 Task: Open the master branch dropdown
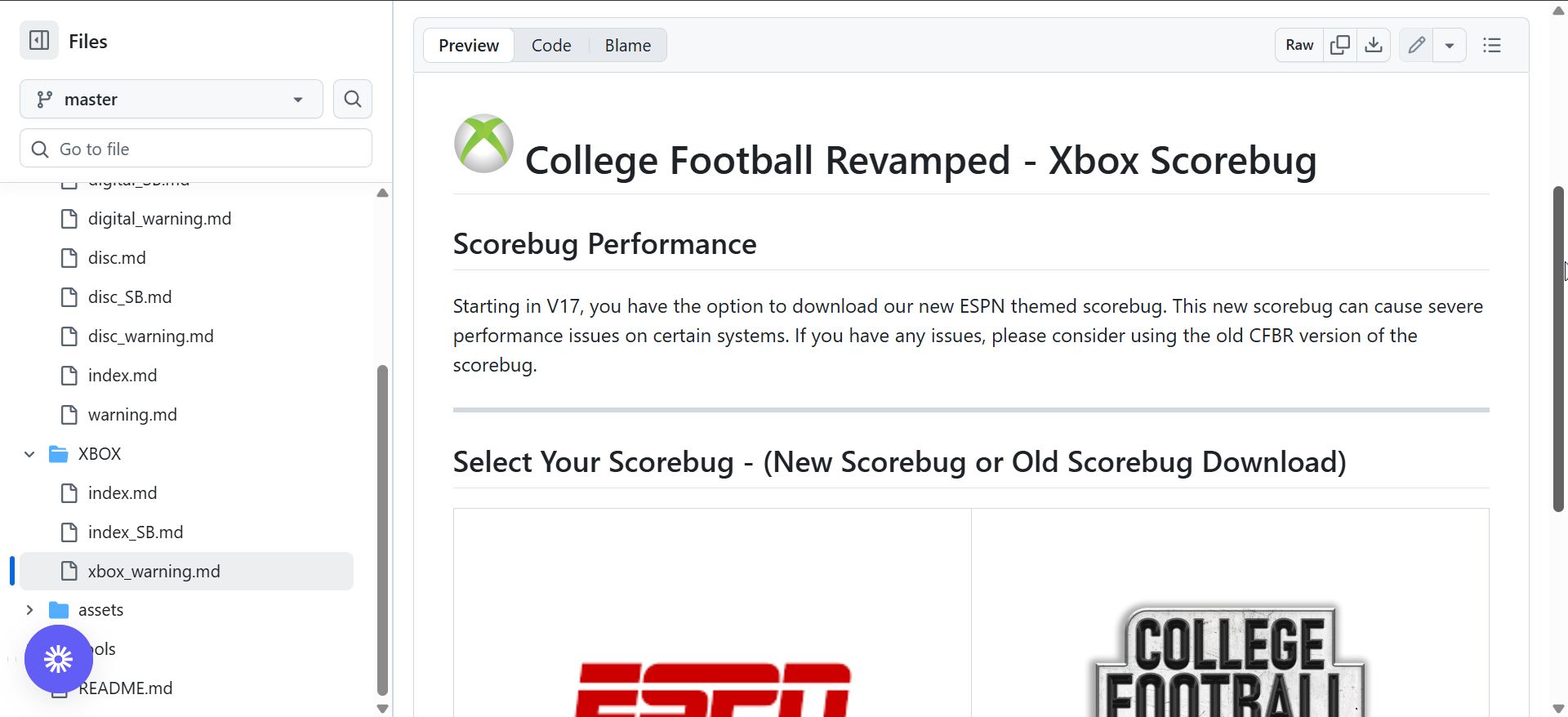coord(171,100)
